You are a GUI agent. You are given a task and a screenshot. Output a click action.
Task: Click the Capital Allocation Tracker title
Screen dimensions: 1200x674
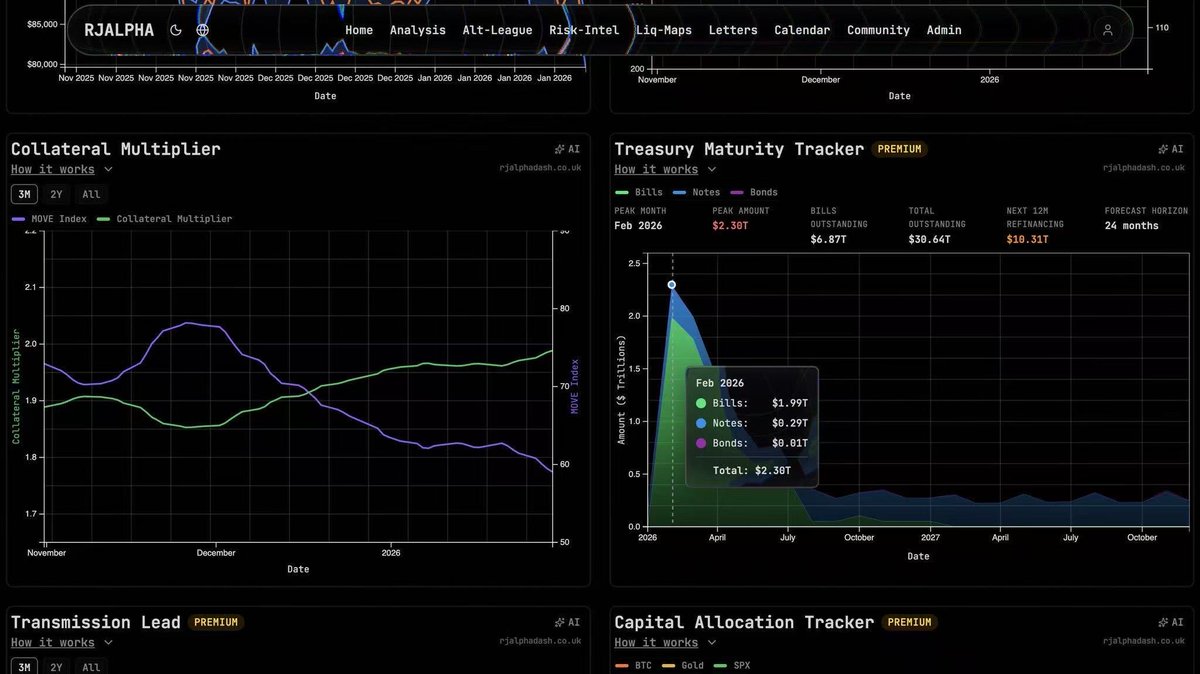[744, 622]
